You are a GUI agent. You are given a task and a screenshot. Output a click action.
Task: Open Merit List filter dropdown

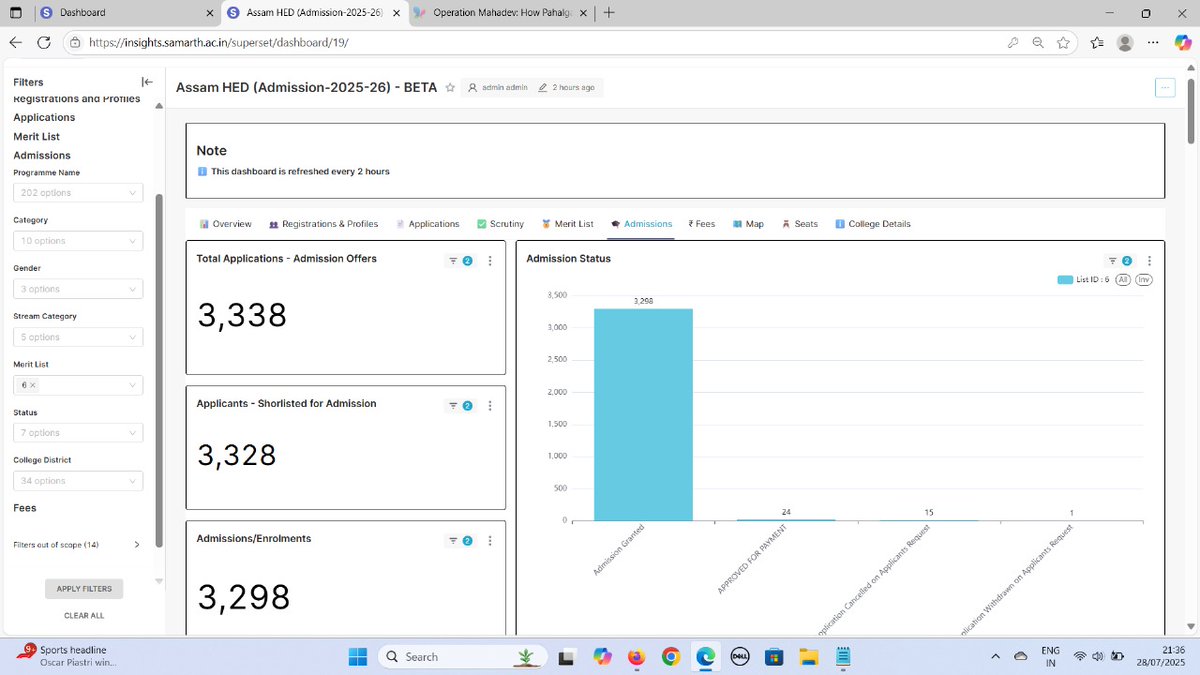[x=78, y=385]
